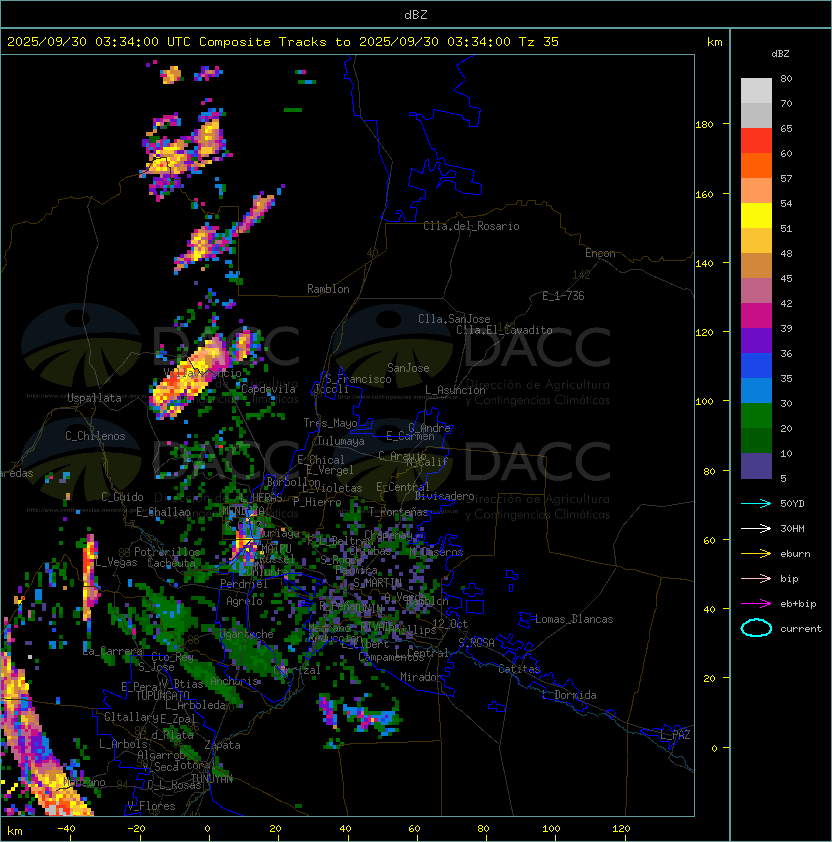Select the red 60–65 dBZ legend swatch
The width and height of the screenshot is (832, 842).
click(756, 141)
